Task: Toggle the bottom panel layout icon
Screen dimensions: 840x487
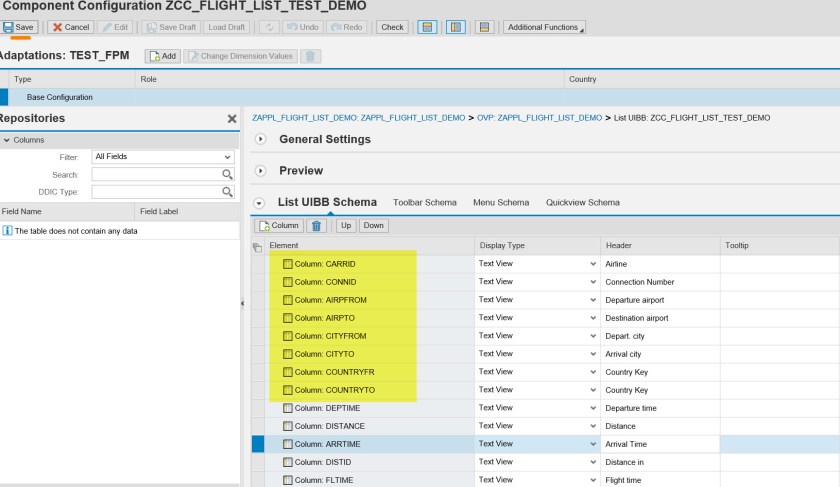Action: coord(484,27)
